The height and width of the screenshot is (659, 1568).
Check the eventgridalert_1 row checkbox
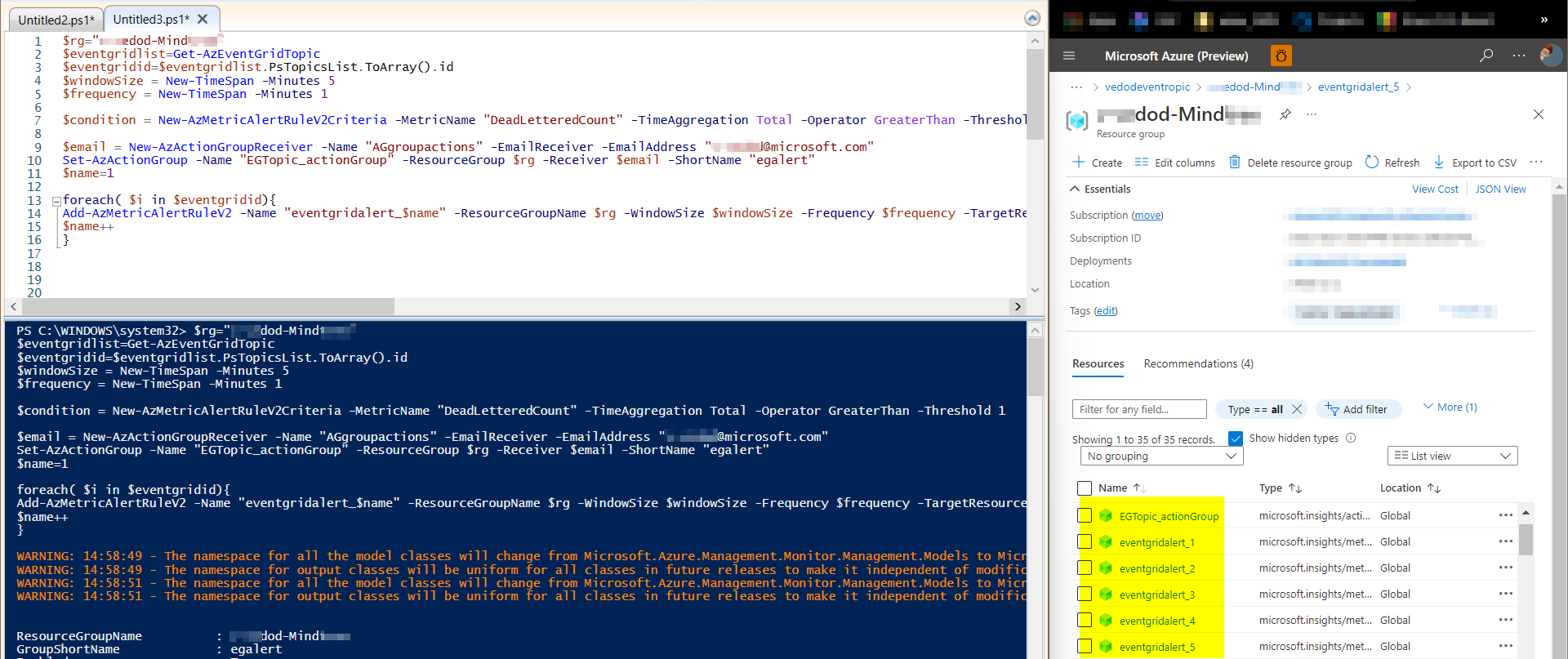point(1085,541)
